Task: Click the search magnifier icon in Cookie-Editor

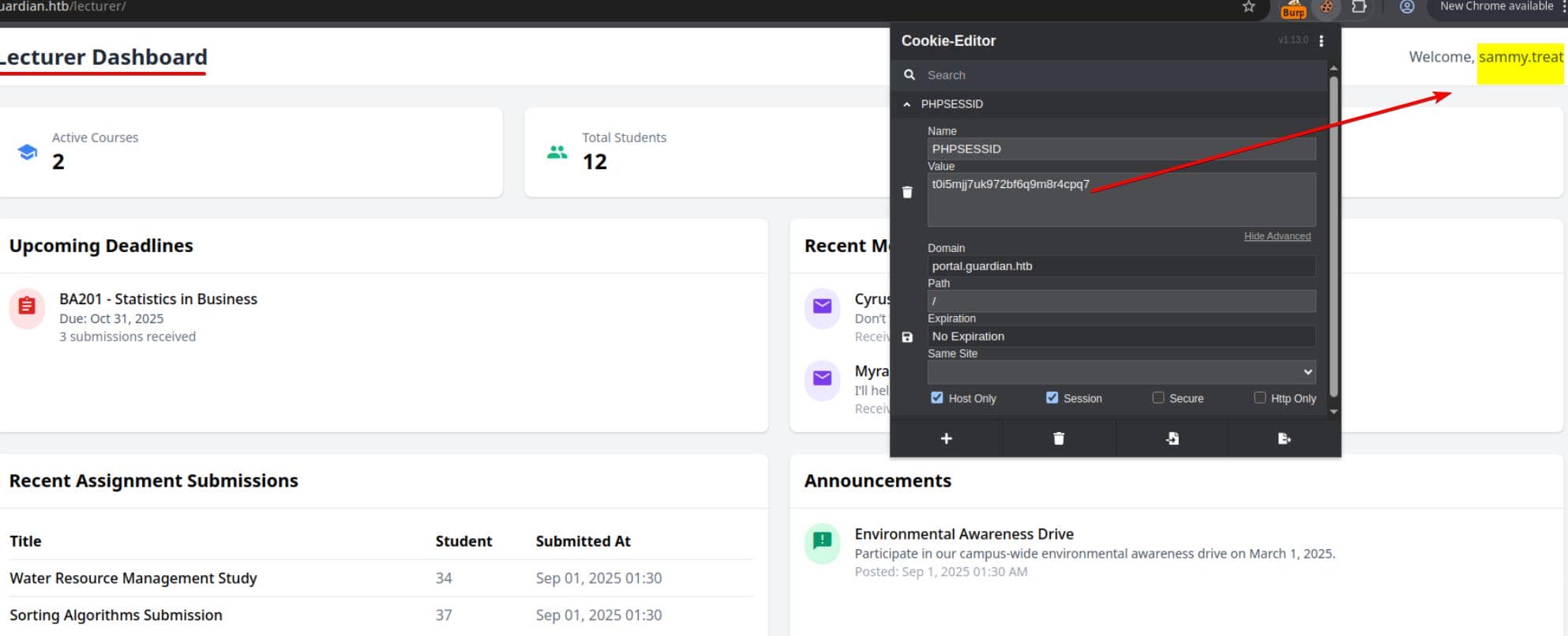Action: pyautogui.click(x=910, y=74)
